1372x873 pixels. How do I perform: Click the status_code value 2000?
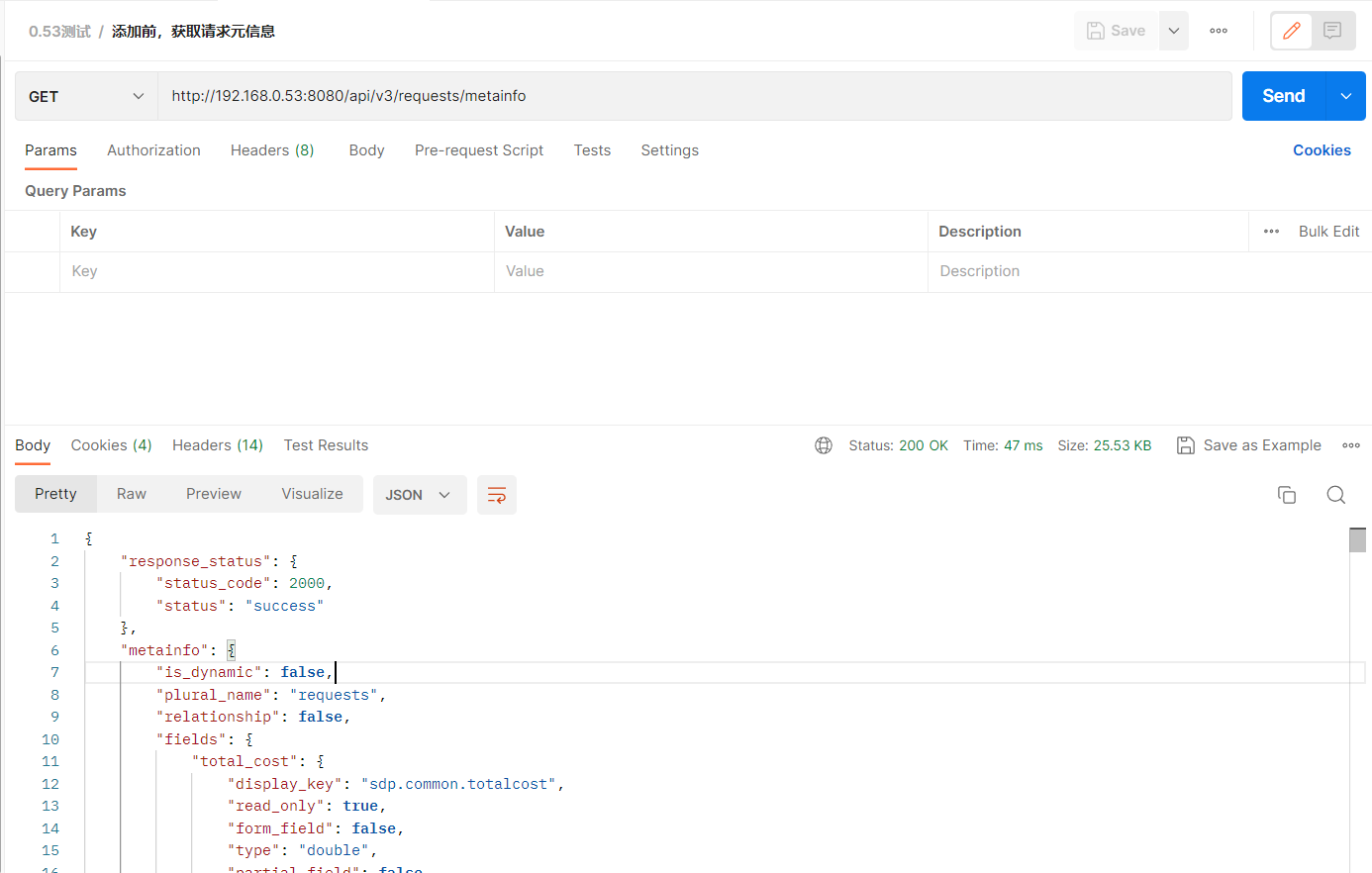click(x=307, y=583)
